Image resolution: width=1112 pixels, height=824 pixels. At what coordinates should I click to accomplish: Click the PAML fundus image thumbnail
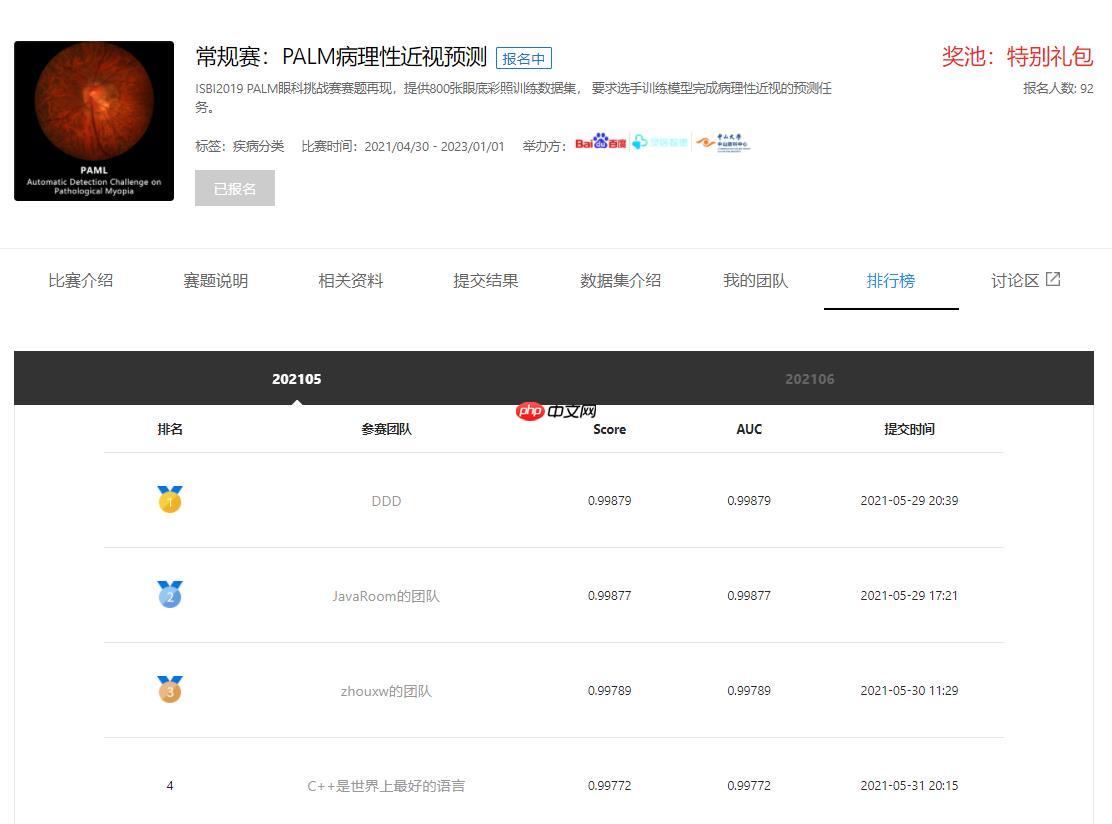click(94, 120)
